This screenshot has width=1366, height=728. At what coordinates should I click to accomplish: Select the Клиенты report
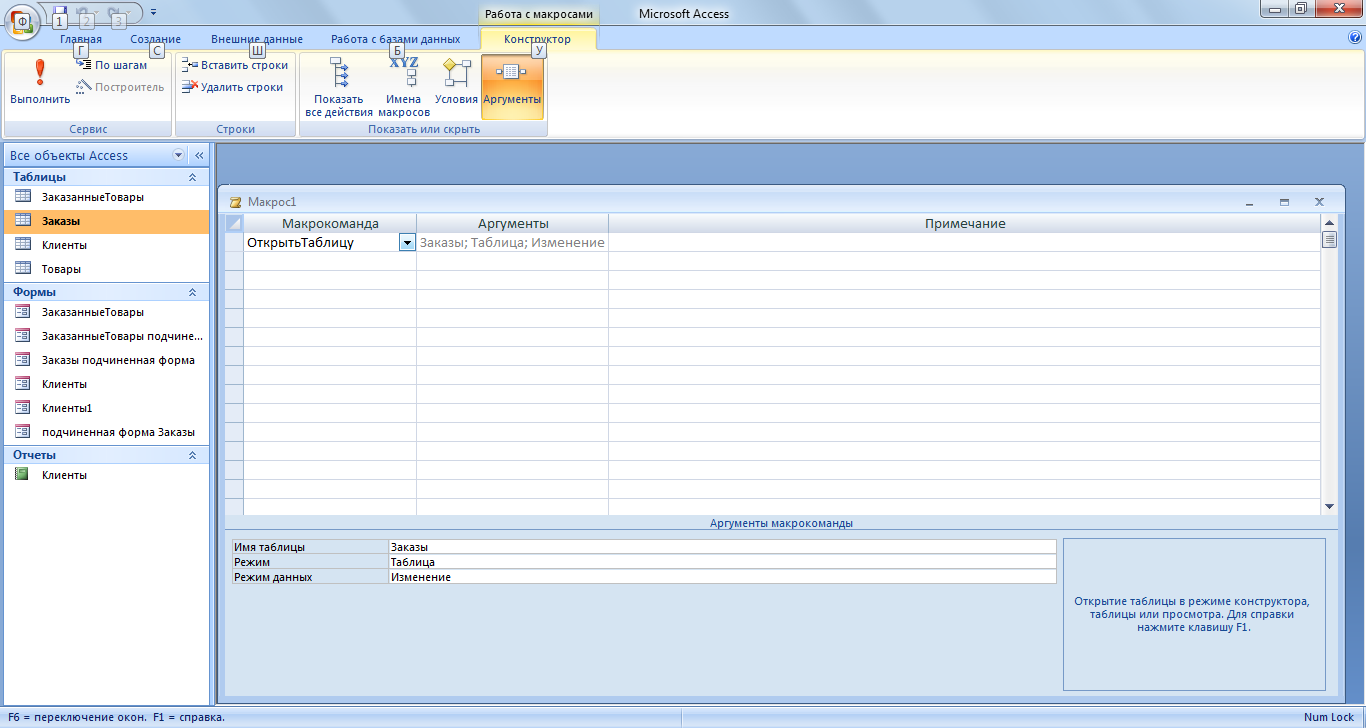coord(106,475)
